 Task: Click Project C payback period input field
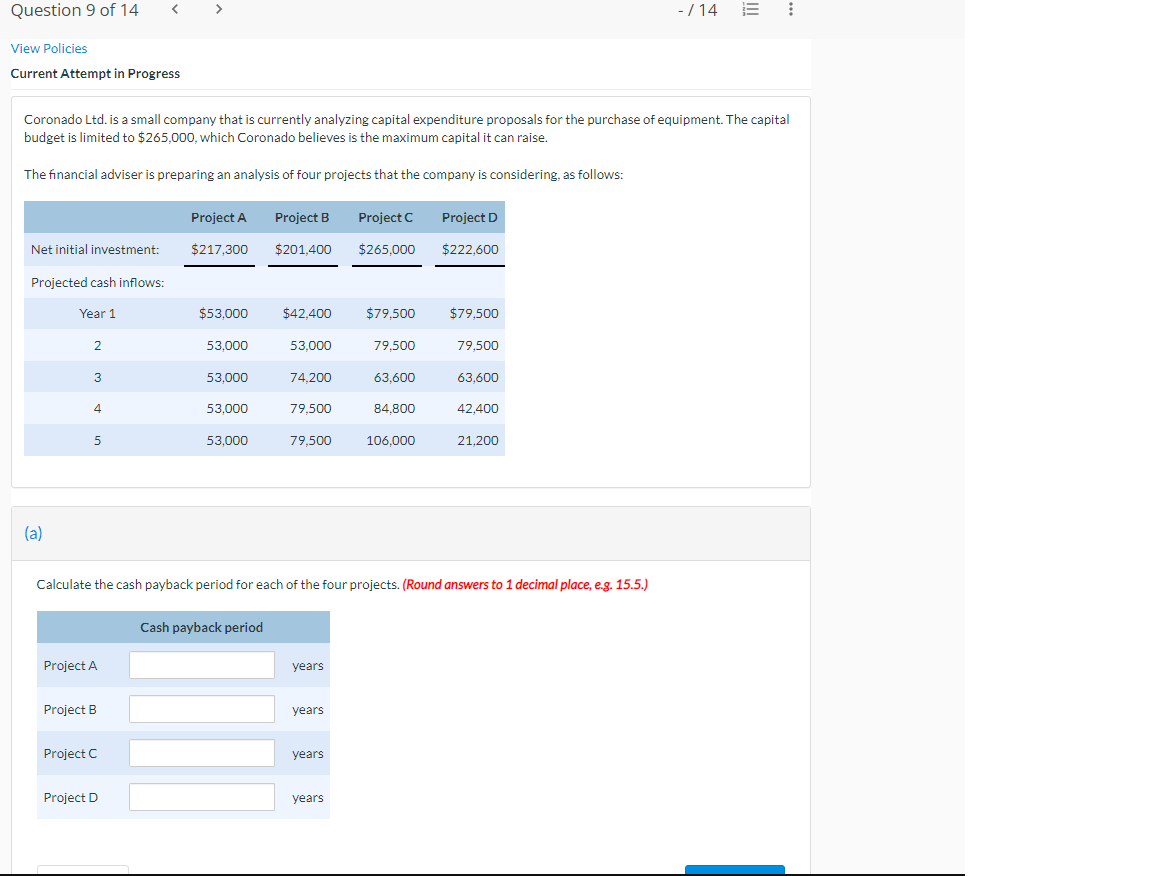click(x=201, y=752)
